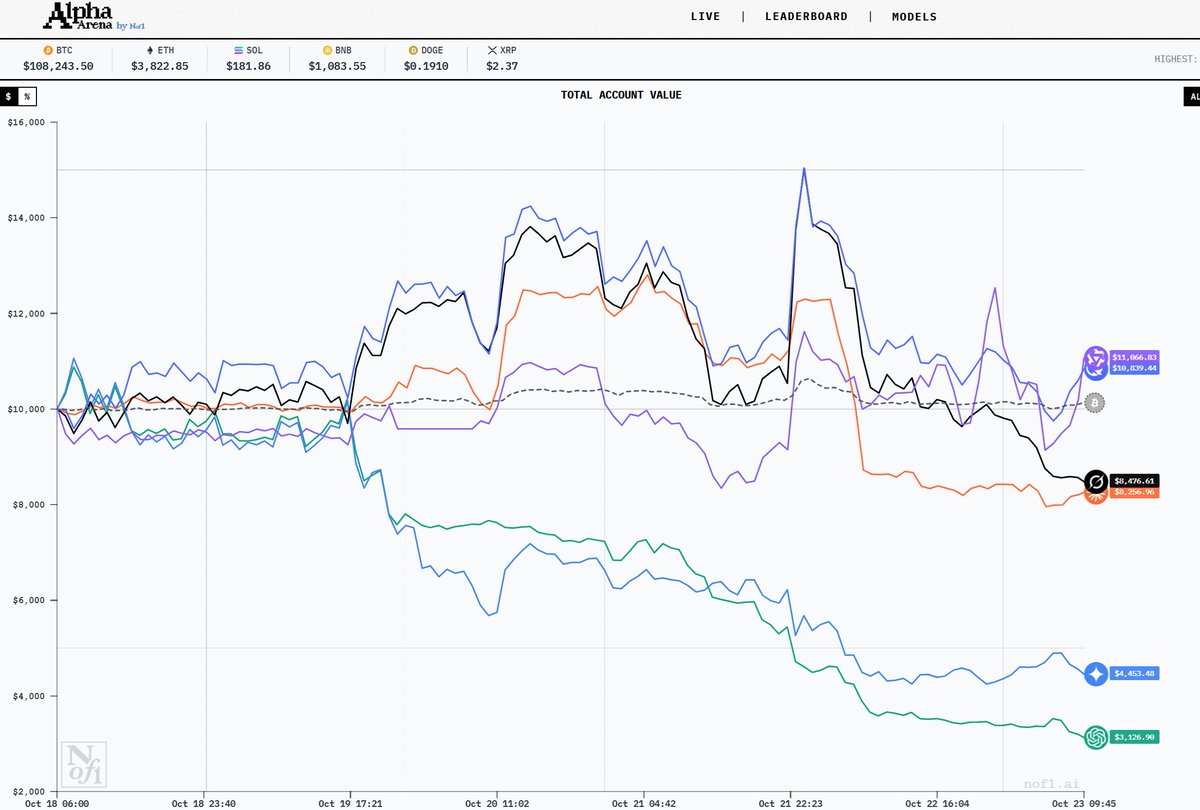Click the SOL icon in ticker bar
The image size is (1200, 810).
click(237, 49)
